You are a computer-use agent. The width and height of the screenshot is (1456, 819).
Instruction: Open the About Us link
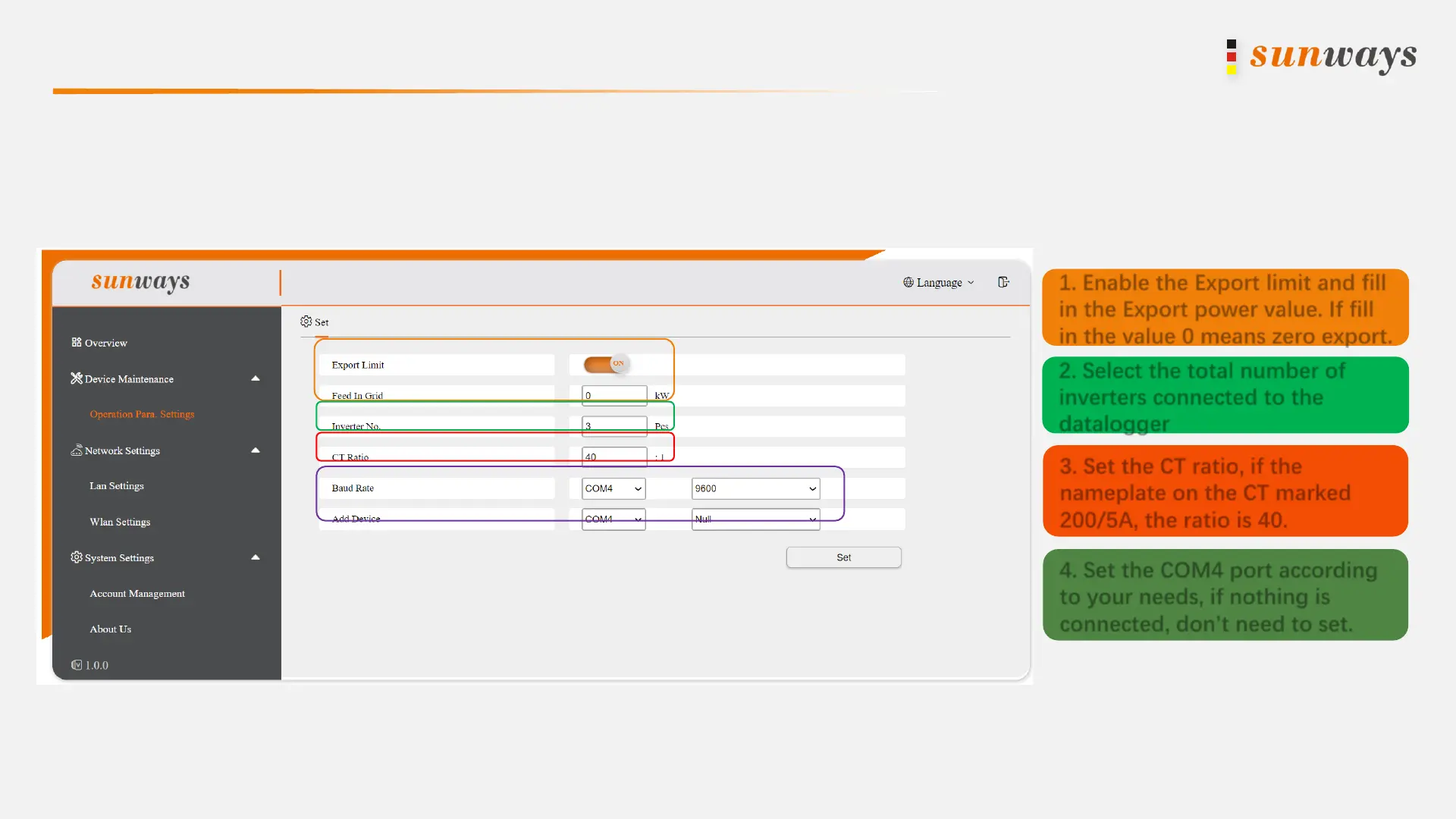(110, 629)
